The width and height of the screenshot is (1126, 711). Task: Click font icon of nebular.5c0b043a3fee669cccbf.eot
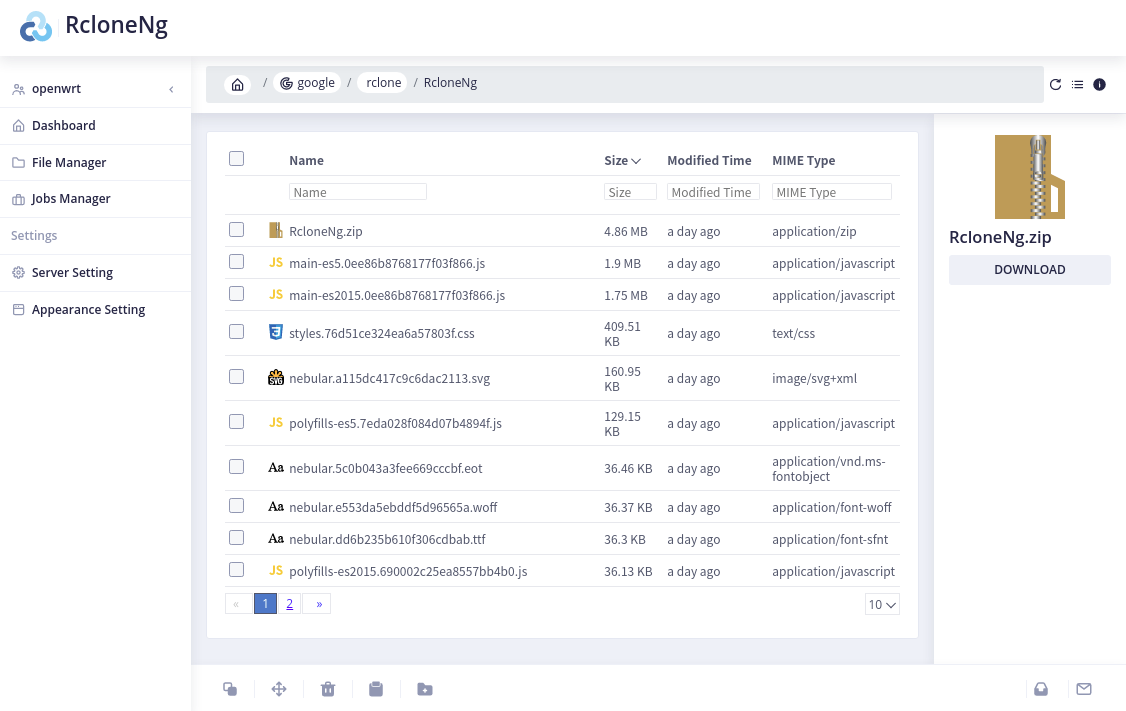coord(276,468)
